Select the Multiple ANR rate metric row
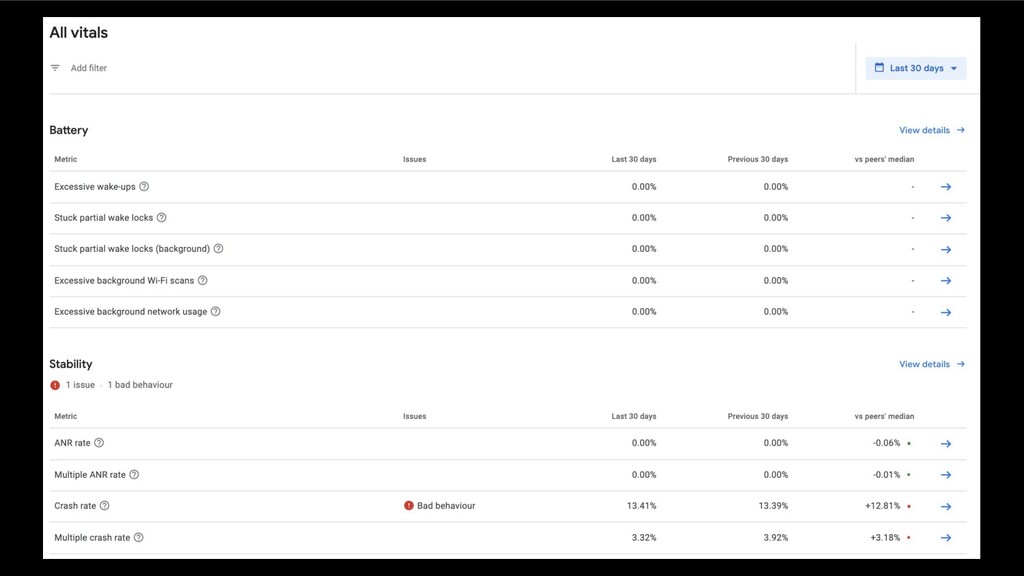The width and height of the screenshot is (1024, 576). [508, 475]
